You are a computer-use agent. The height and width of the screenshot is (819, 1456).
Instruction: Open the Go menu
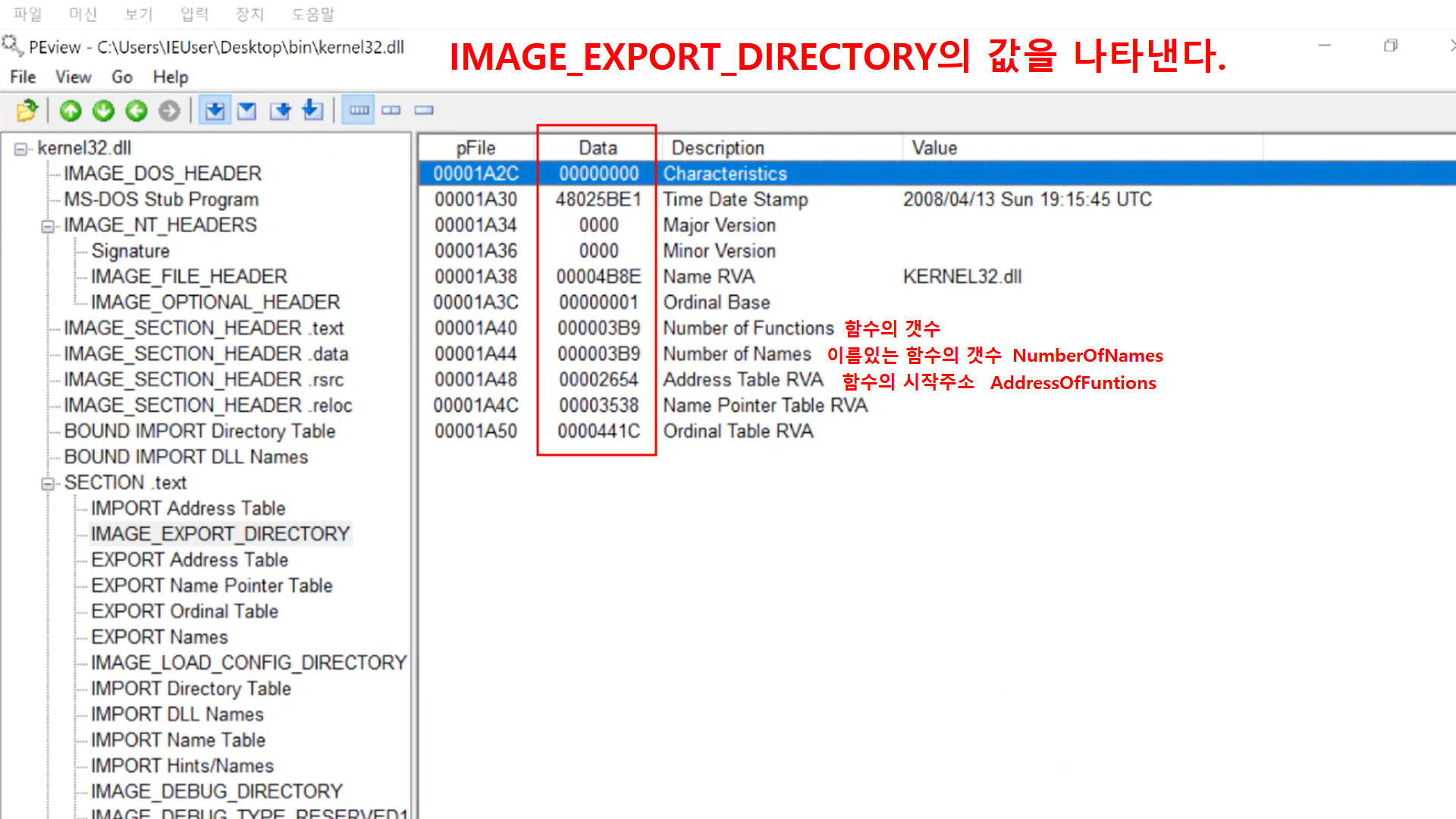(122, 77)
